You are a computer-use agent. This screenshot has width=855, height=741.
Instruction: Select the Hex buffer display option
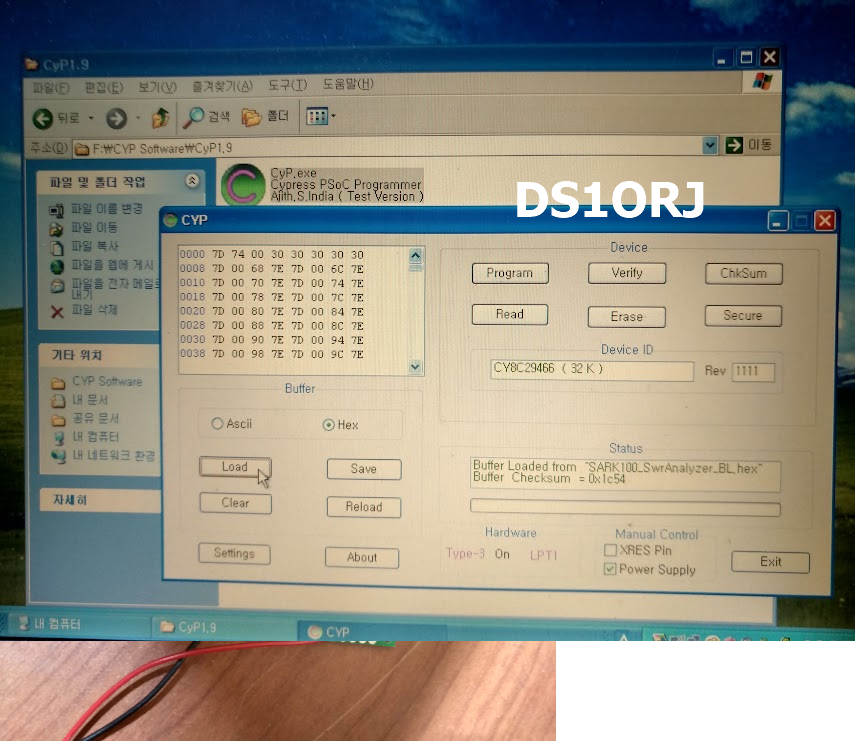pos(341,425)
